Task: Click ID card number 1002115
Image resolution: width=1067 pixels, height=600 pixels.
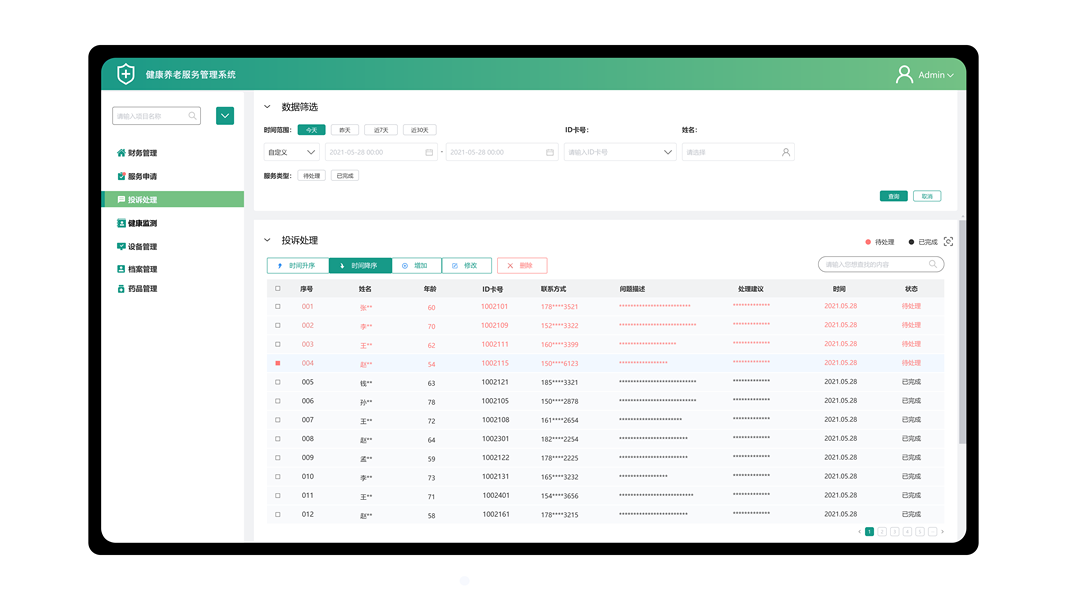Action: [x=495, y=363]
